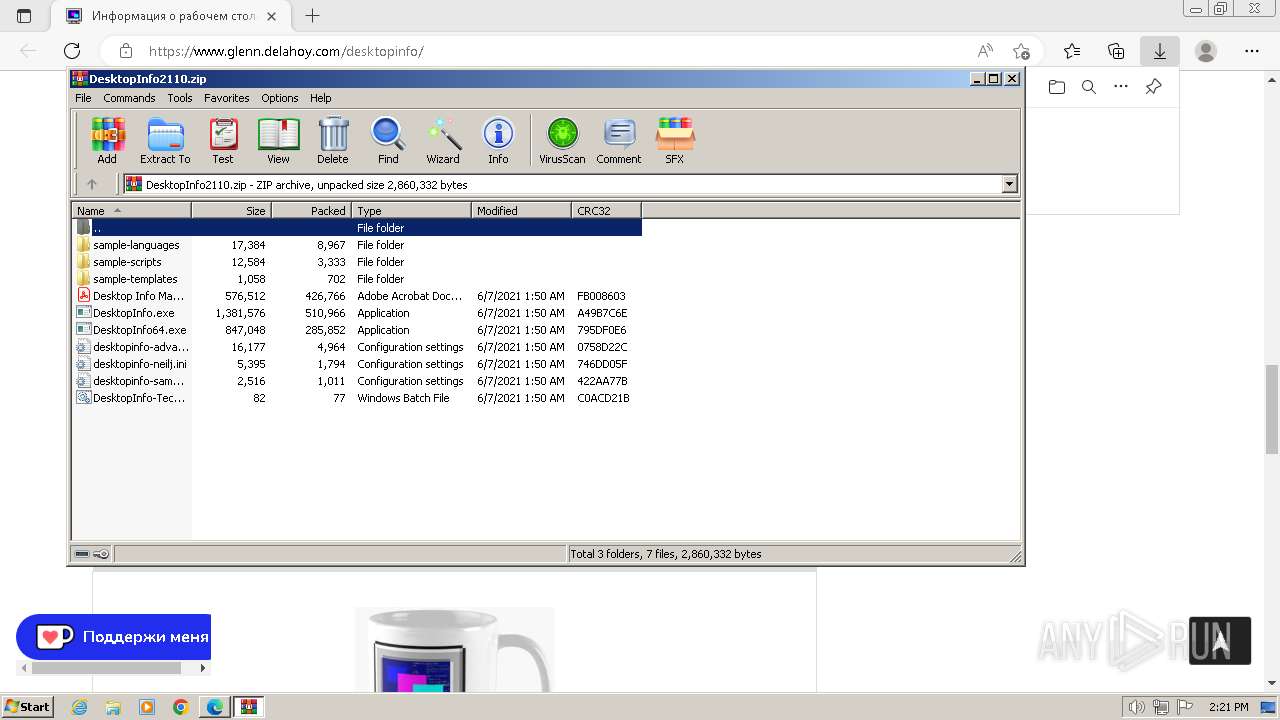Click the taskbar clock 2:21 PM
The width and height of the screenshot is (1280, 720).
point(1228,707)
